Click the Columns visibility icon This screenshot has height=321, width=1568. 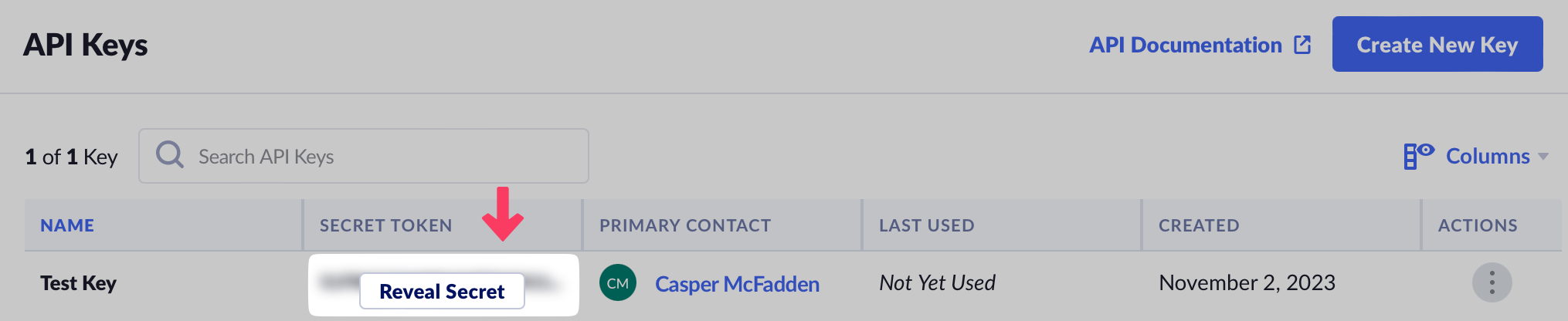click(1418, 155)
